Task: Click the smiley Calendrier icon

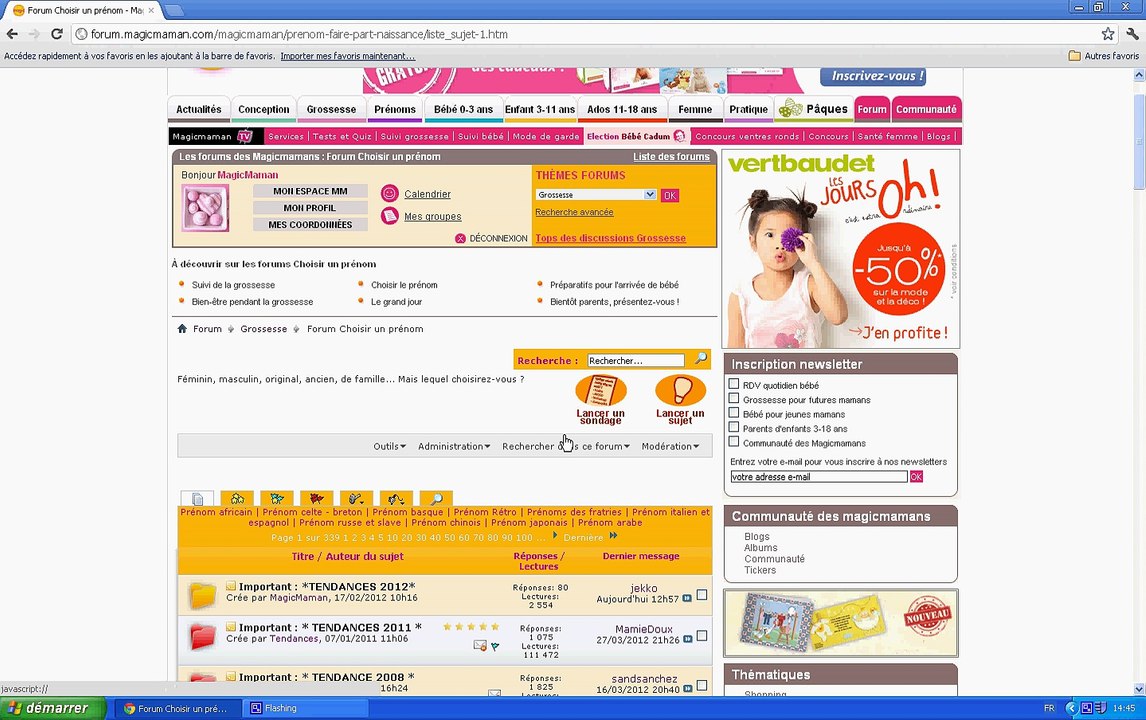Action: (390, 193)
